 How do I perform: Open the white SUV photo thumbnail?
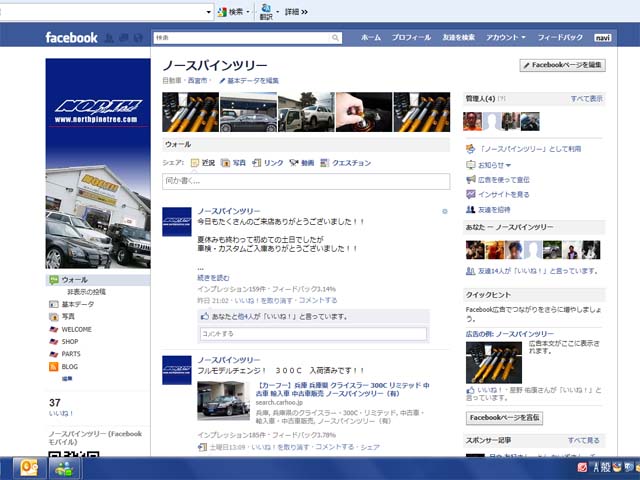click(x=306, y=112)
